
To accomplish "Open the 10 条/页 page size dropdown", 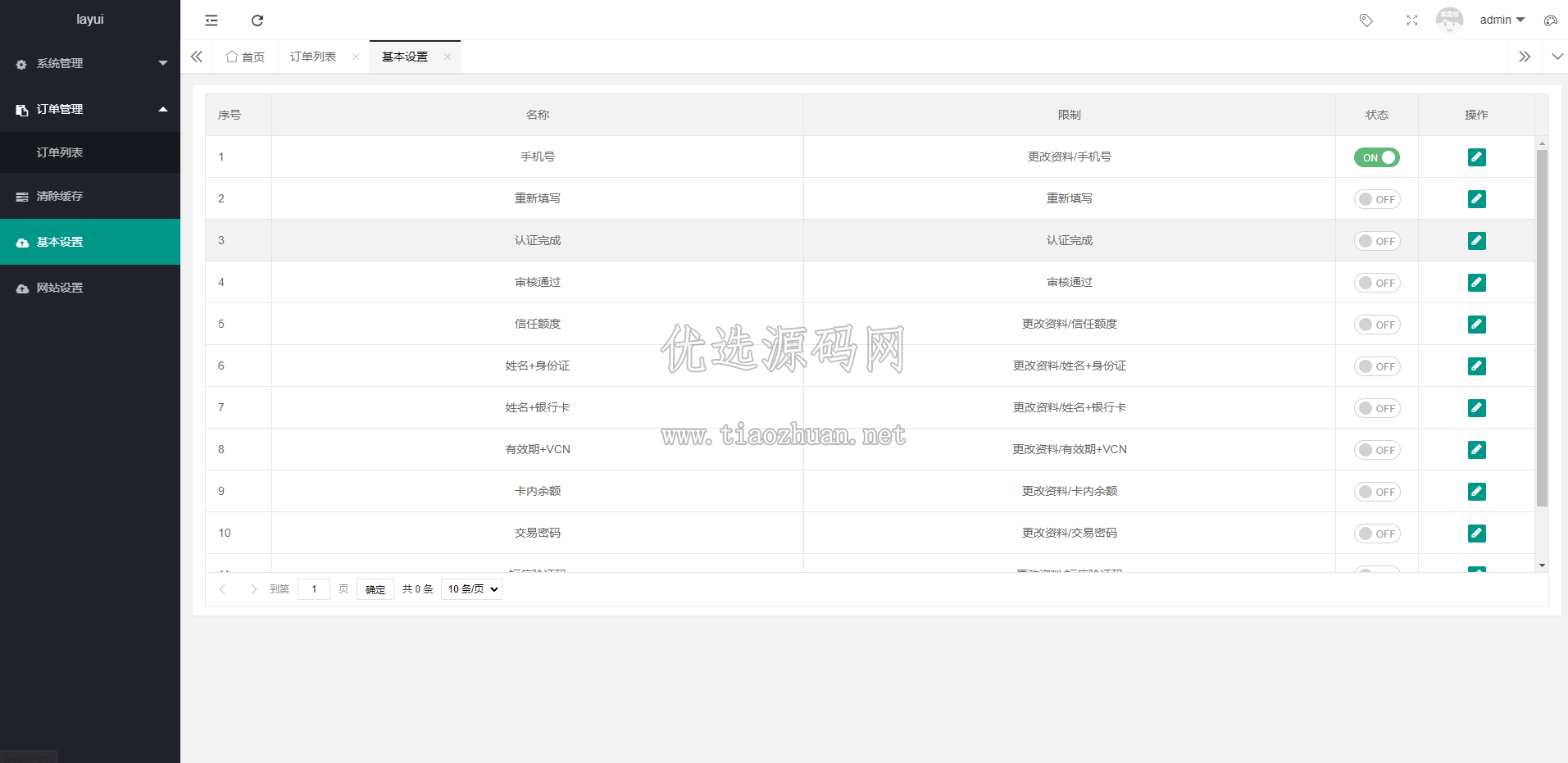I will (471, 589).
